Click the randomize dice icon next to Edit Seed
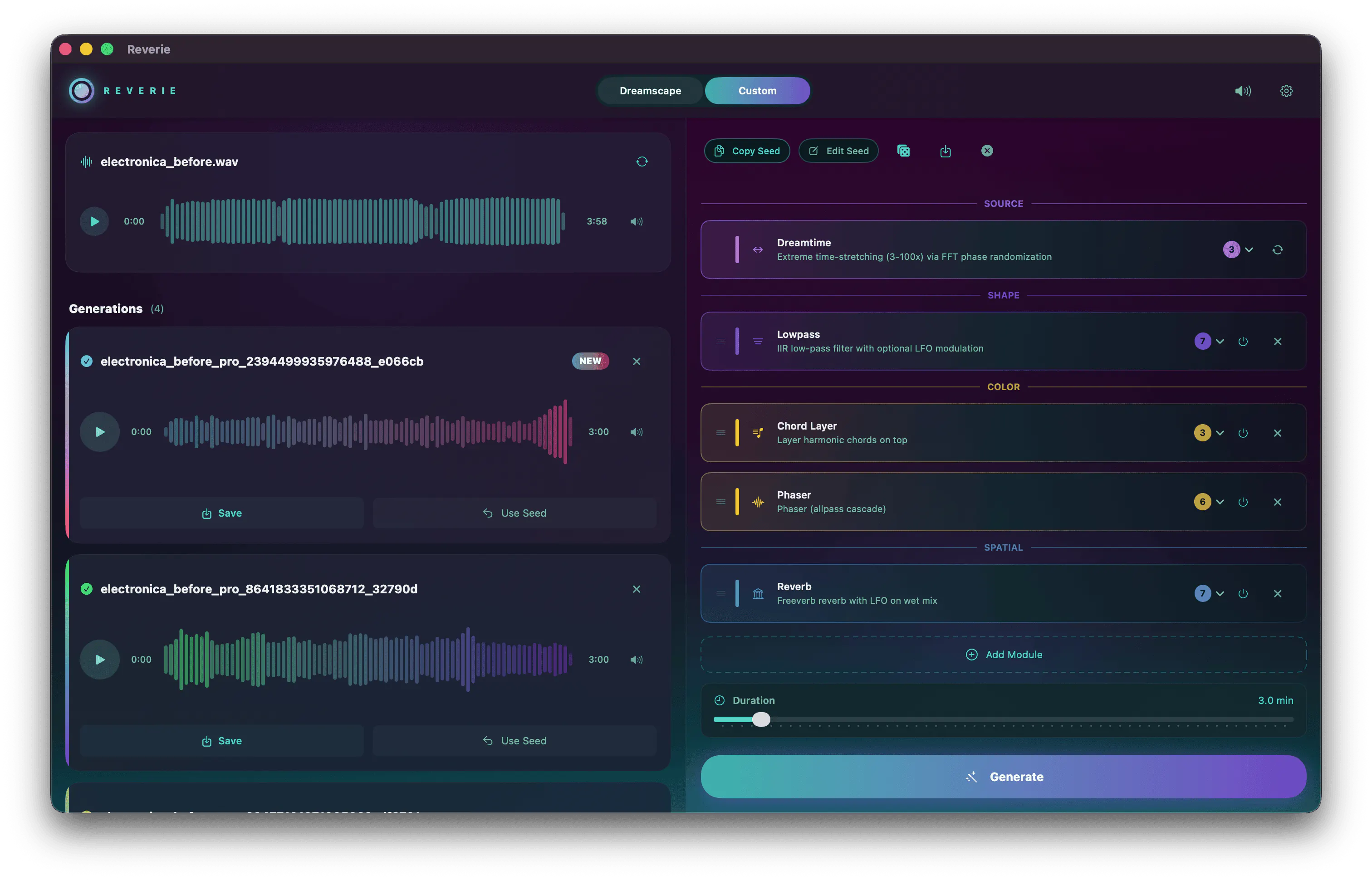Screen dimensions: 1372x880 [x=903, y=151]
